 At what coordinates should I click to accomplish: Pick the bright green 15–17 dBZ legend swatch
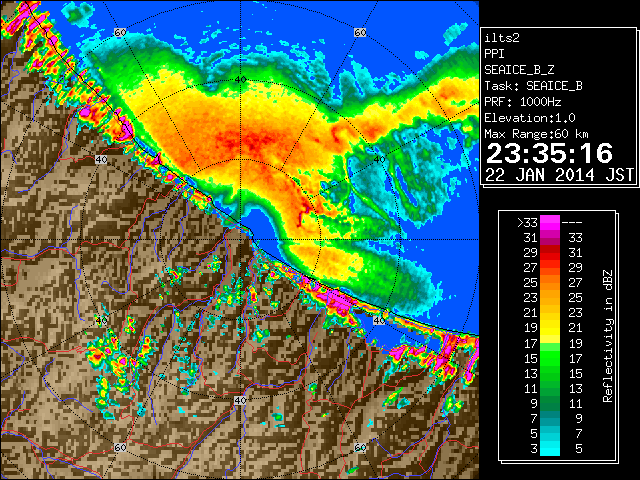click(550, 358)
